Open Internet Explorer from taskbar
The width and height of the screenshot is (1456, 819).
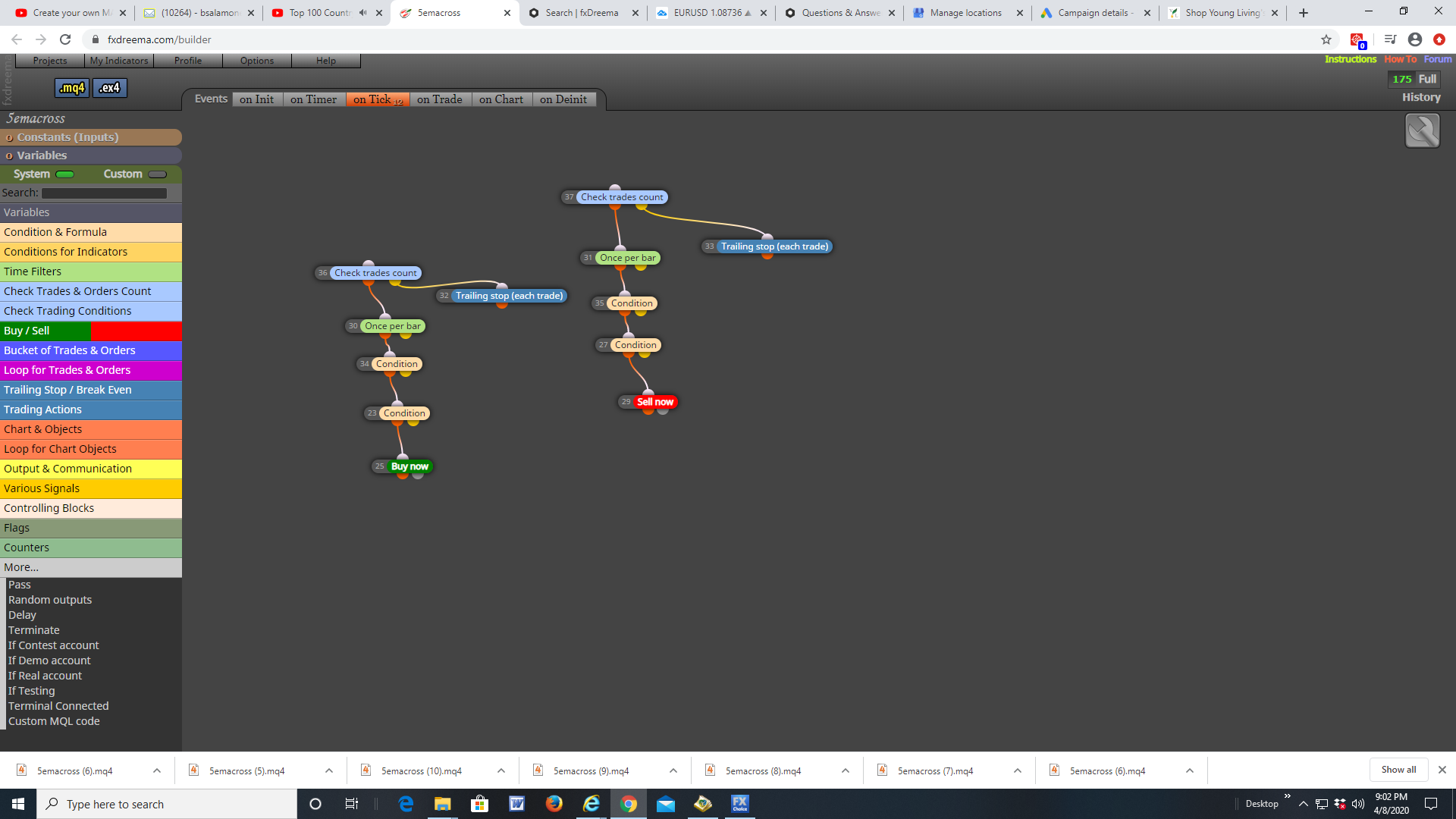[x=591, y=804]
